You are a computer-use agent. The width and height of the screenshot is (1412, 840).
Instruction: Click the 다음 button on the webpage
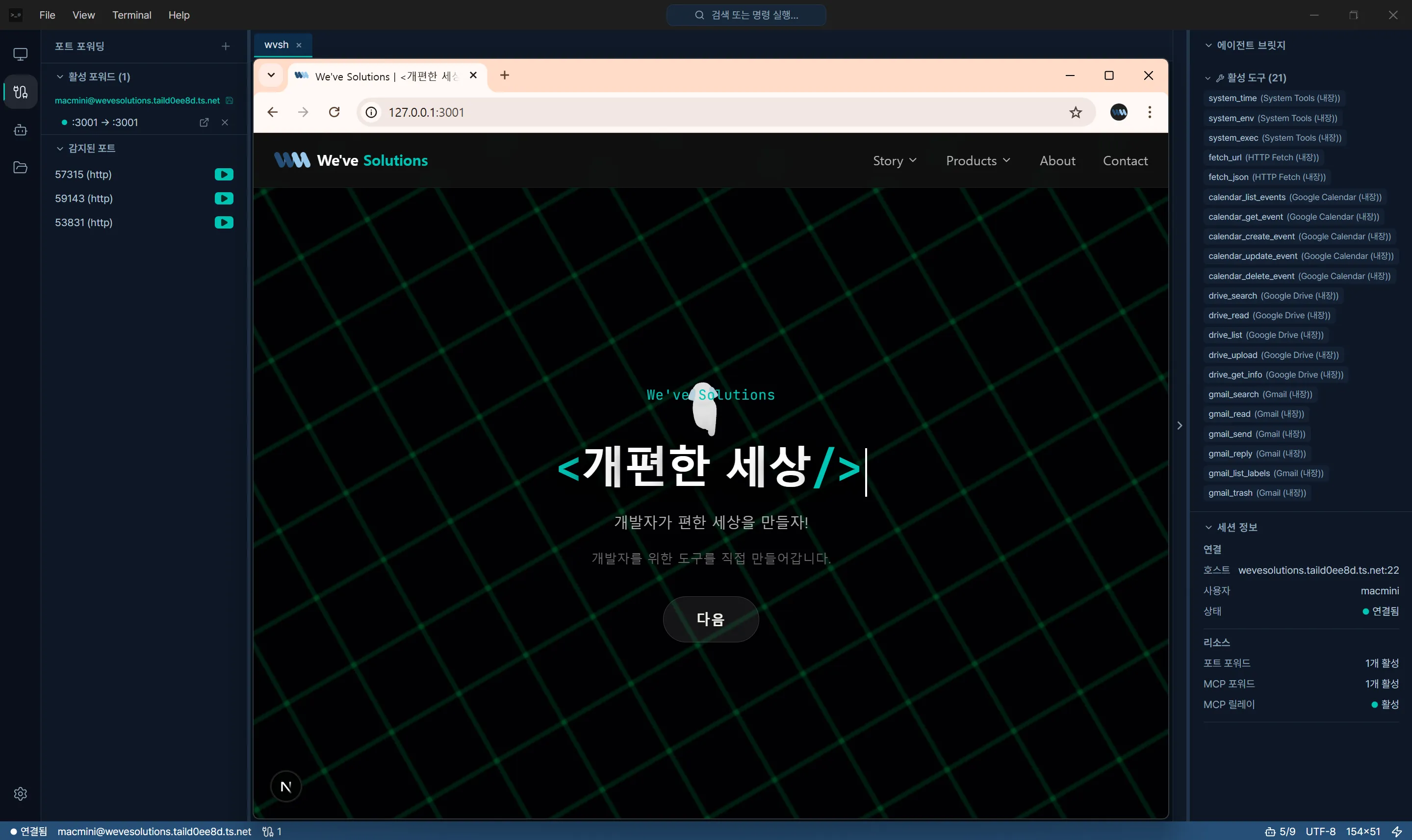pyautogui.click(x=710, y=619)
